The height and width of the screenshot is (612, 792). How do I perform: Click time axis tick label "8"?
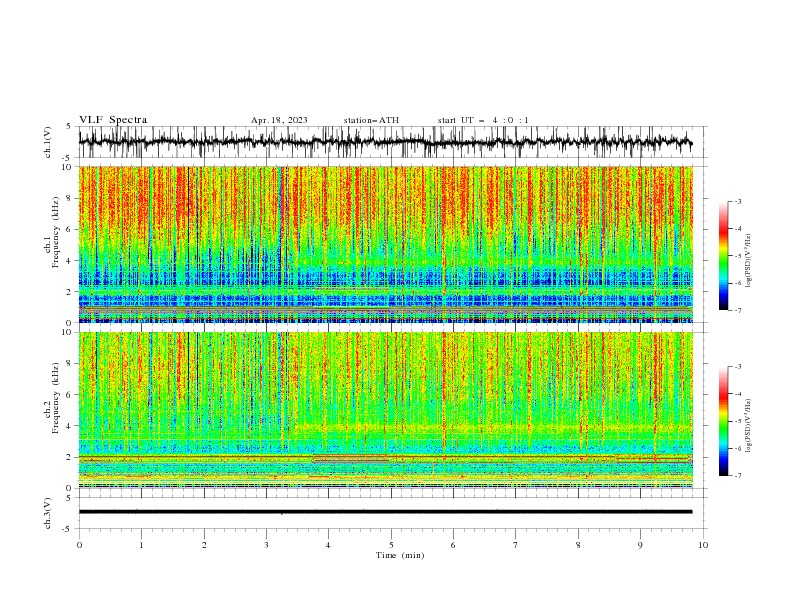[578, 545]
